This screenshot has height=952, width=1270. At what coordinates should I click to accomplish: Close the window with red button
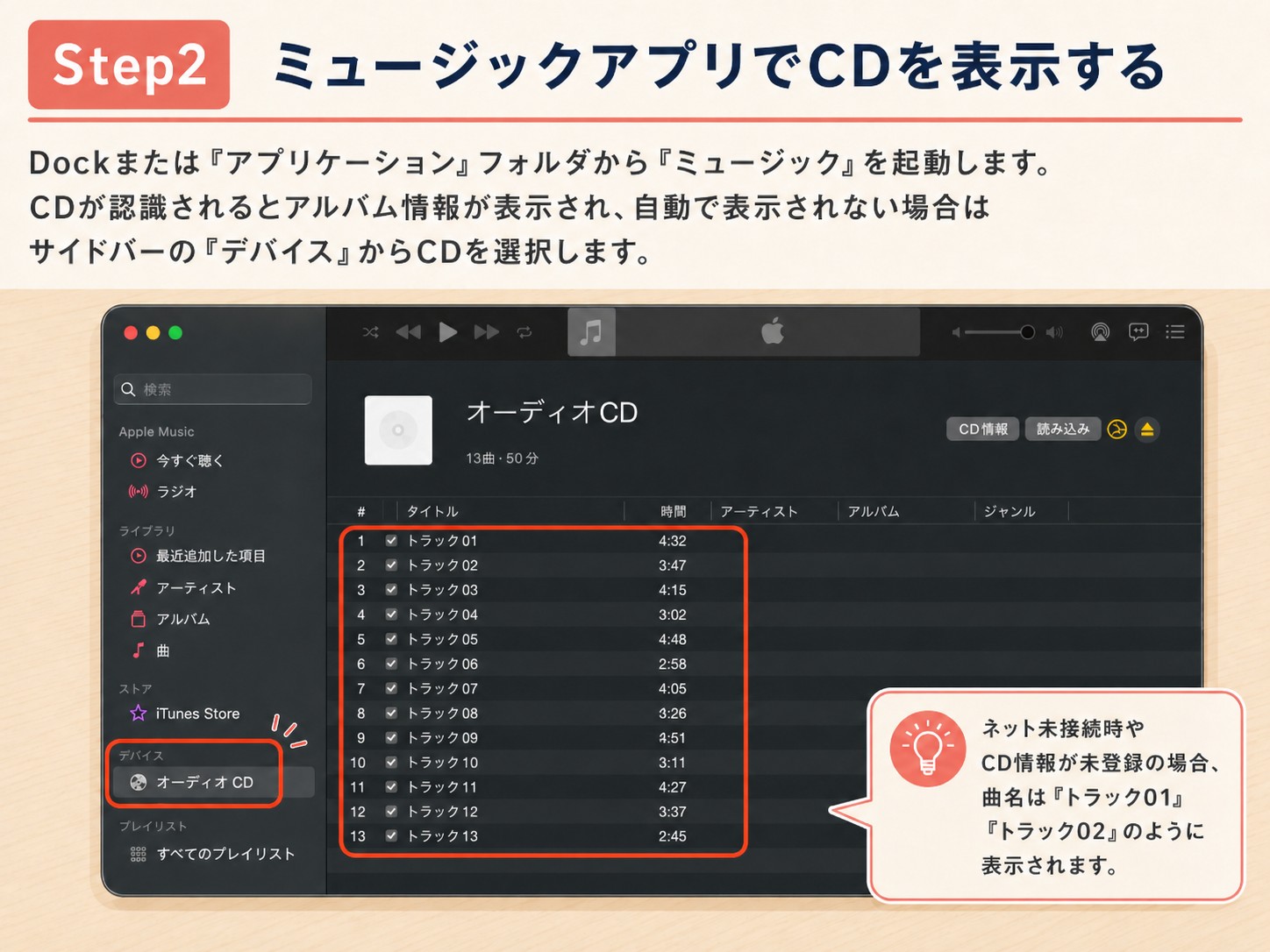(131, 332)
